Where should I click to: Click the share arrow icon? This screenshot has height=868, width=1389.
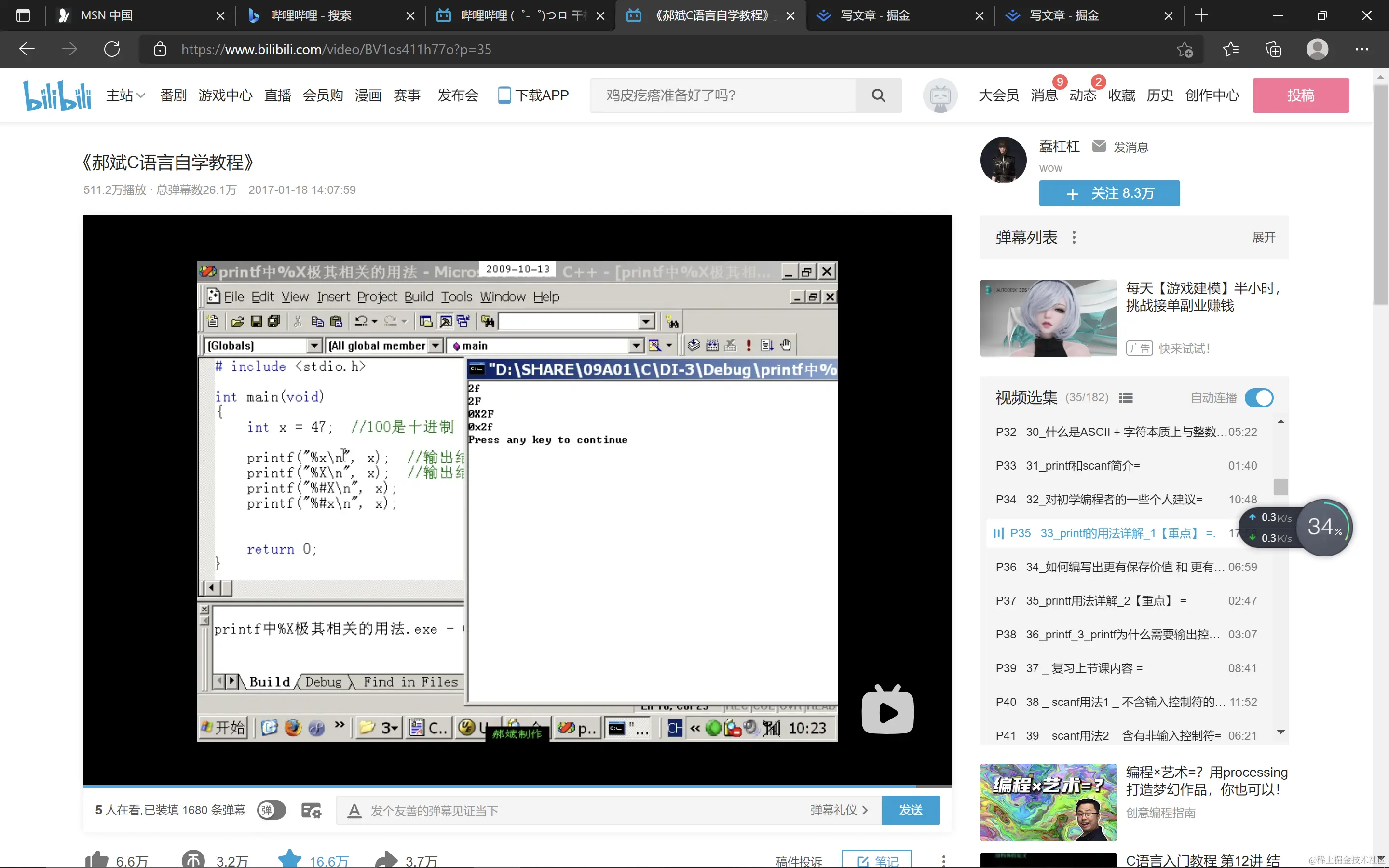[x=386, y=859]
